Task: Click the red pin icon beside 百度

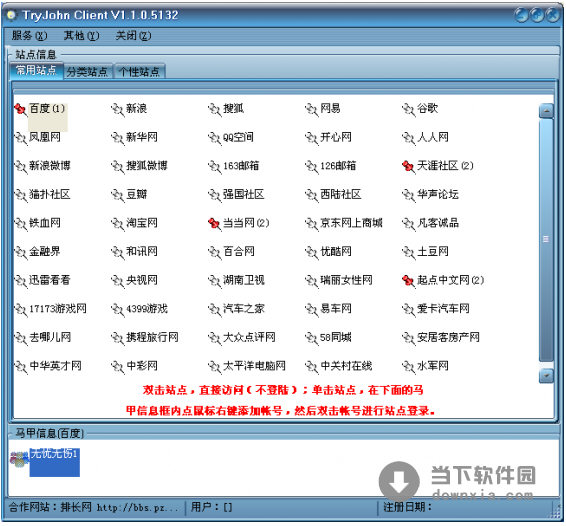Action: [20, 109]
